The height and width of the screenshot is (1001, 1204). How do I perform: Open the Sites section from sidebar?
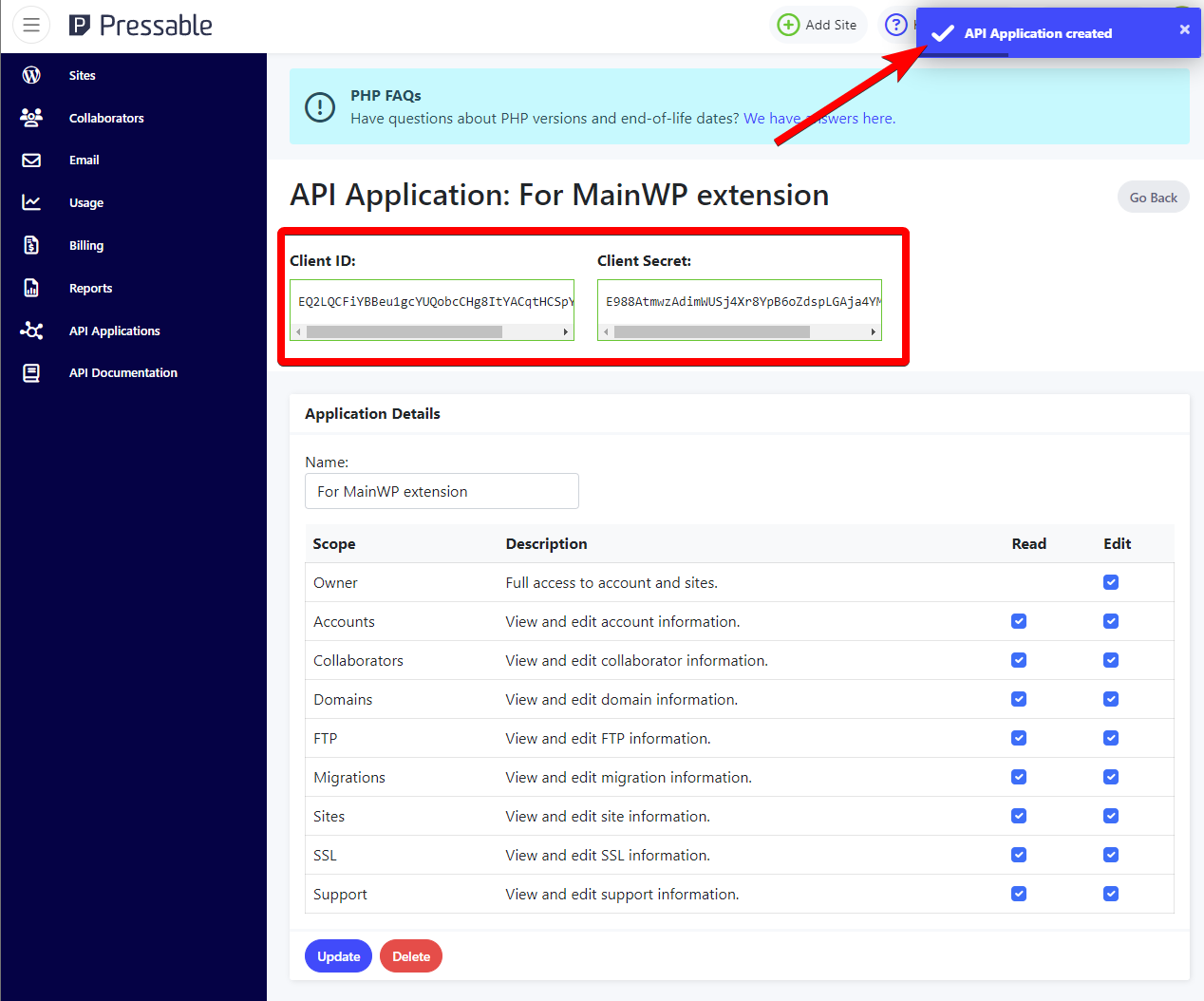(82, 75)
